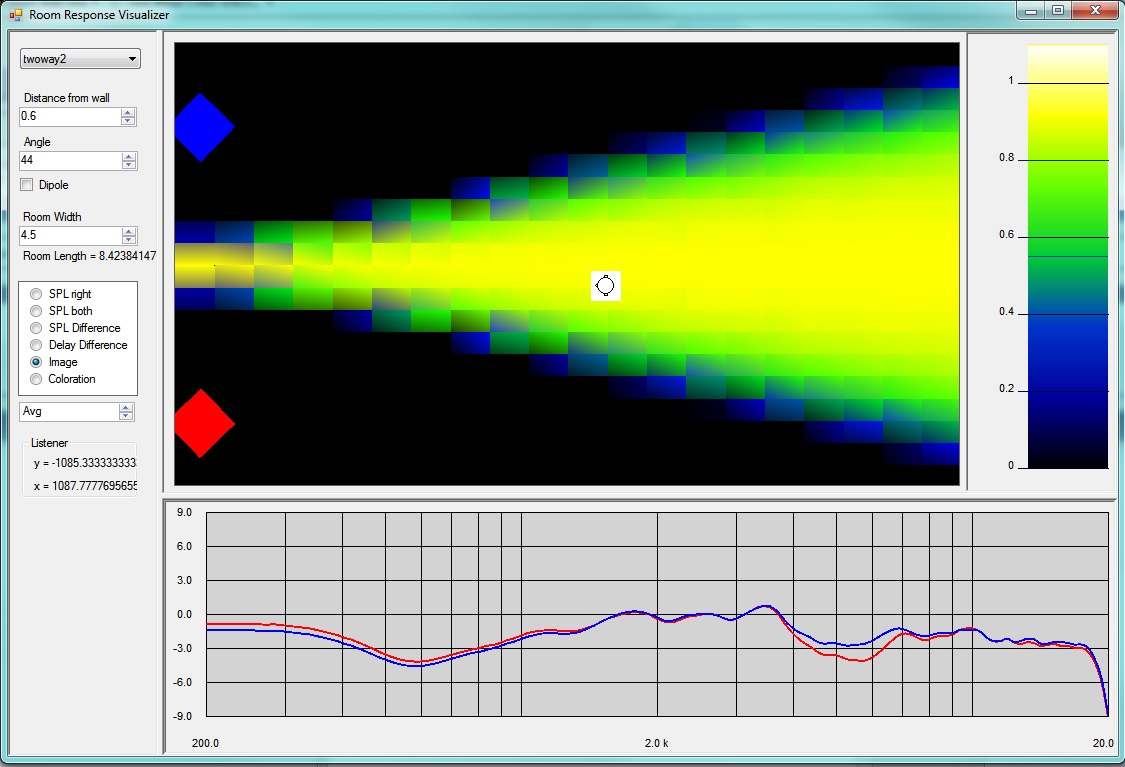The width and height of the screenshot is (1125, 767).
Task: Open the twoway2 speaker dropdown
Action: pyautogui.click(x=80, y=59)
